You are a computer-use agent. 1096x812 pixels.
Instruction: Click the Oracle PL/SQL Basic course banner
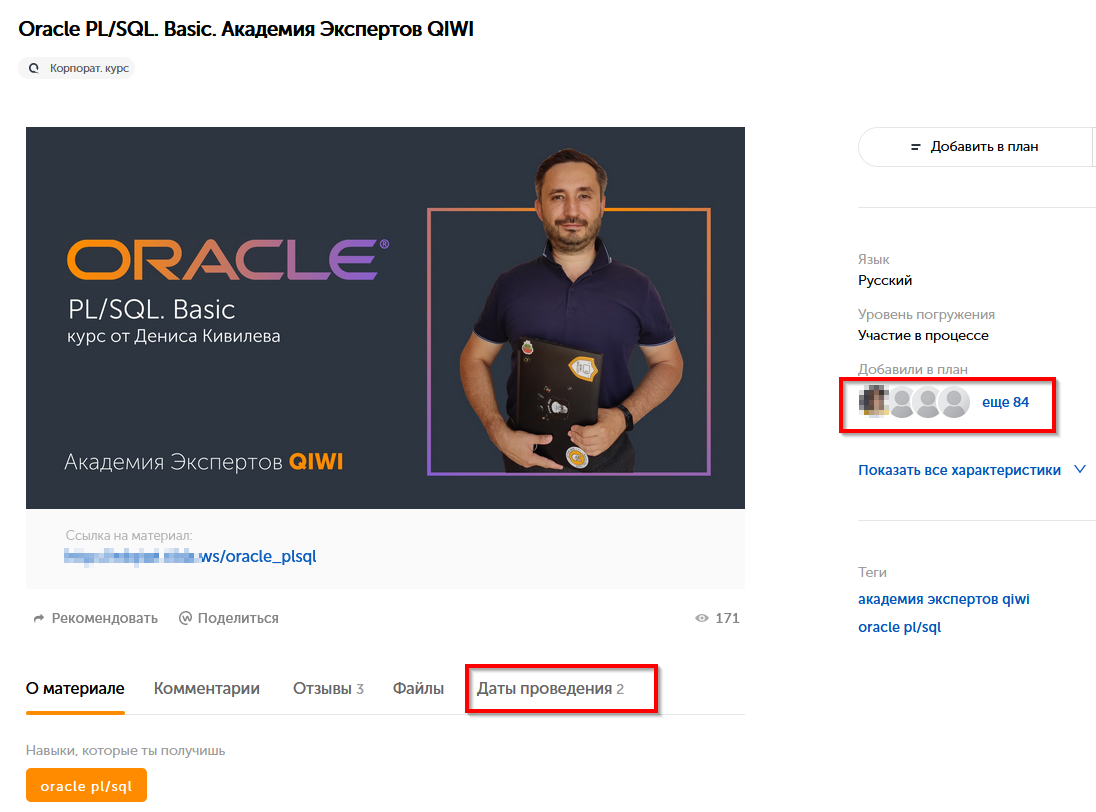coord(385,318)
